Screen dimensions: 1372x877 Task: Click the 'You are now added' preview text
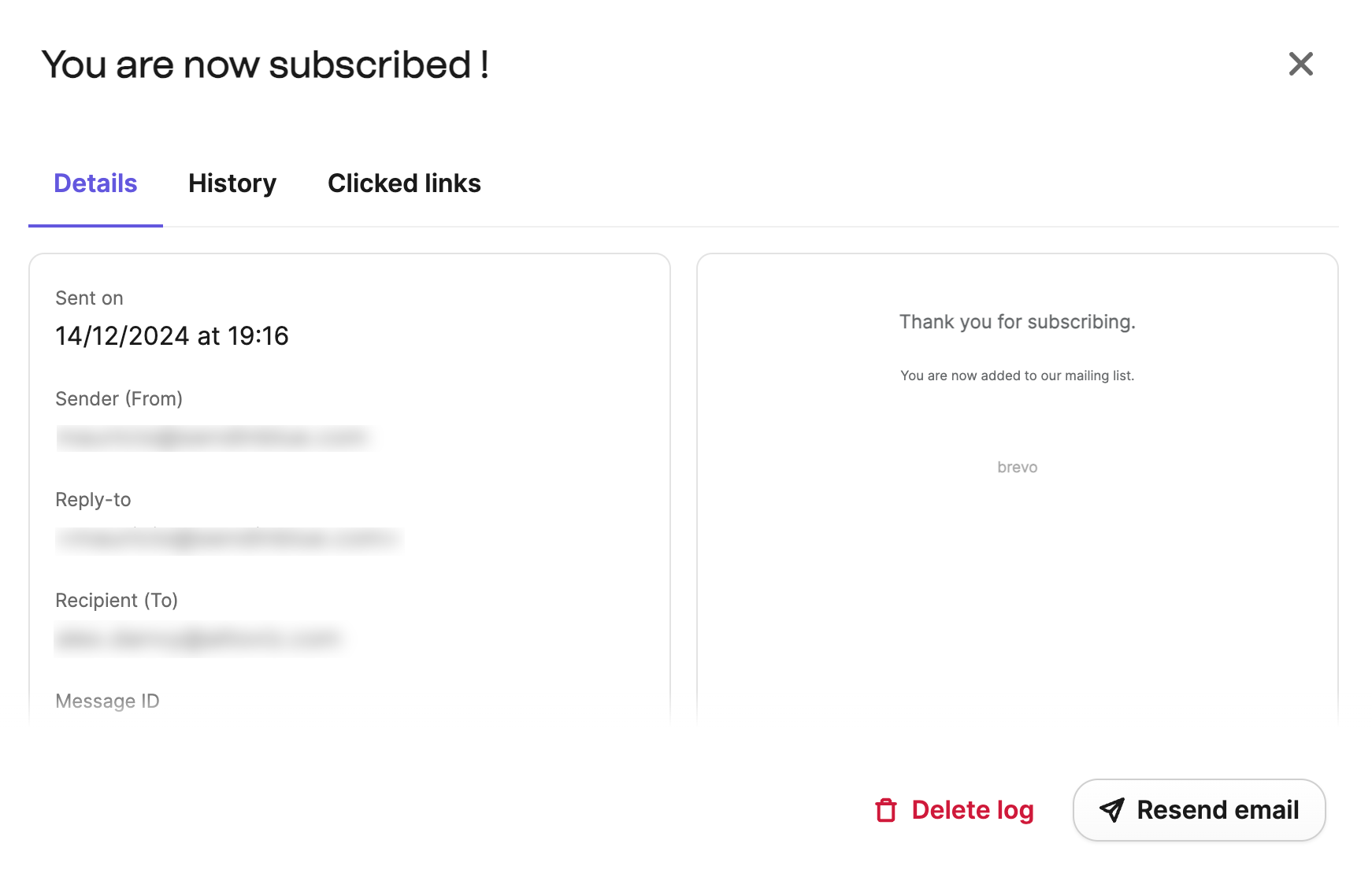pyautogui.click(x=1018, y=376)
